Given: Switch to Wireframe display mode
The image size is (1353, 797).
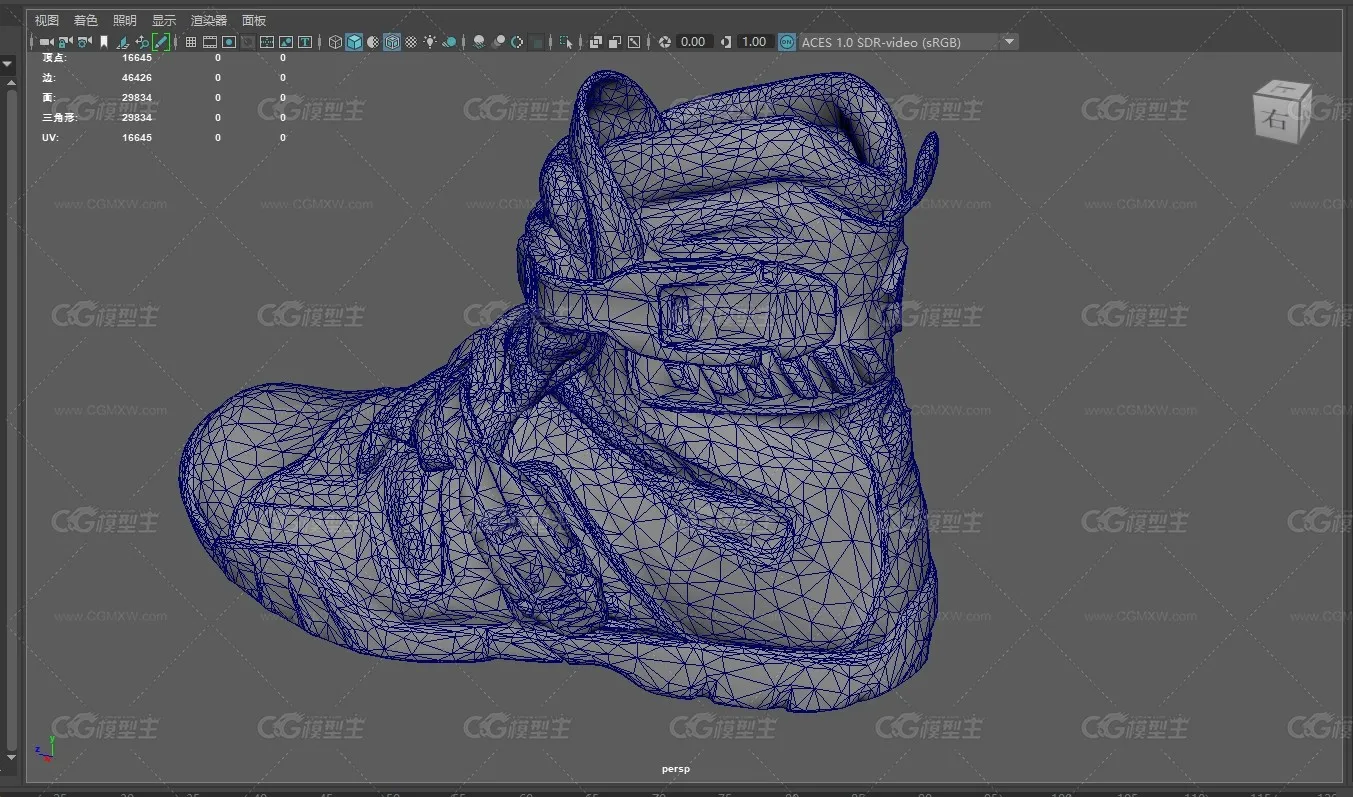Looking at the screenshot, I should [x=335, y=42].
